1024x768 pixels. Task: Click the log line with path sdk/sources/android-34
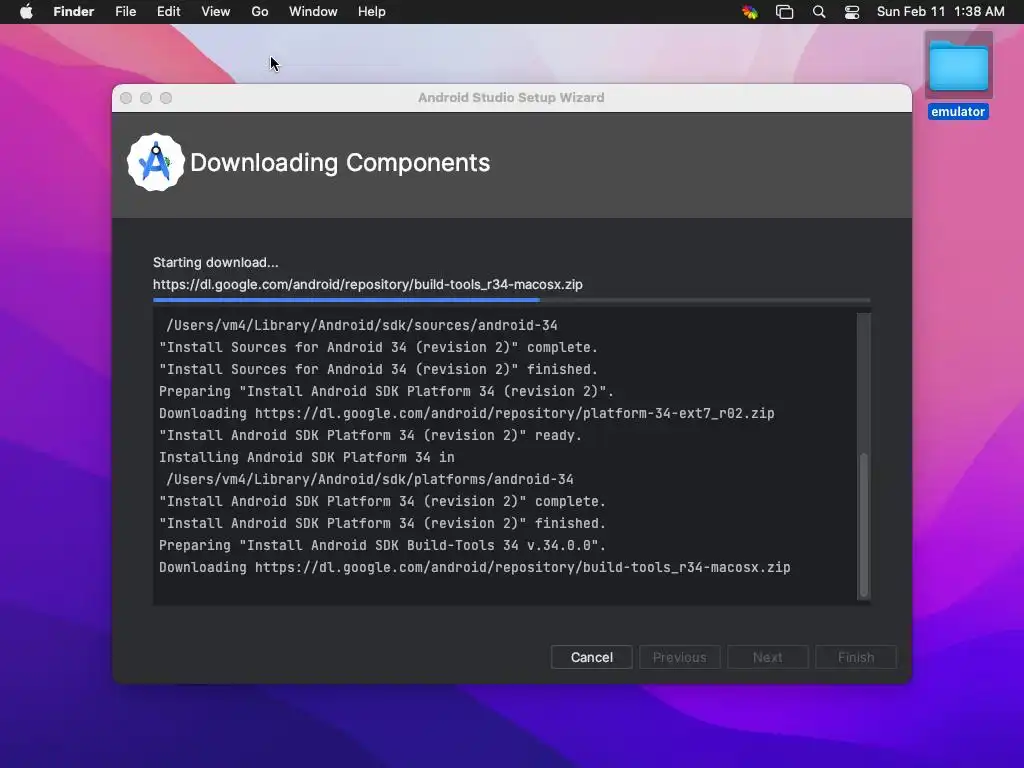(362, 325)
